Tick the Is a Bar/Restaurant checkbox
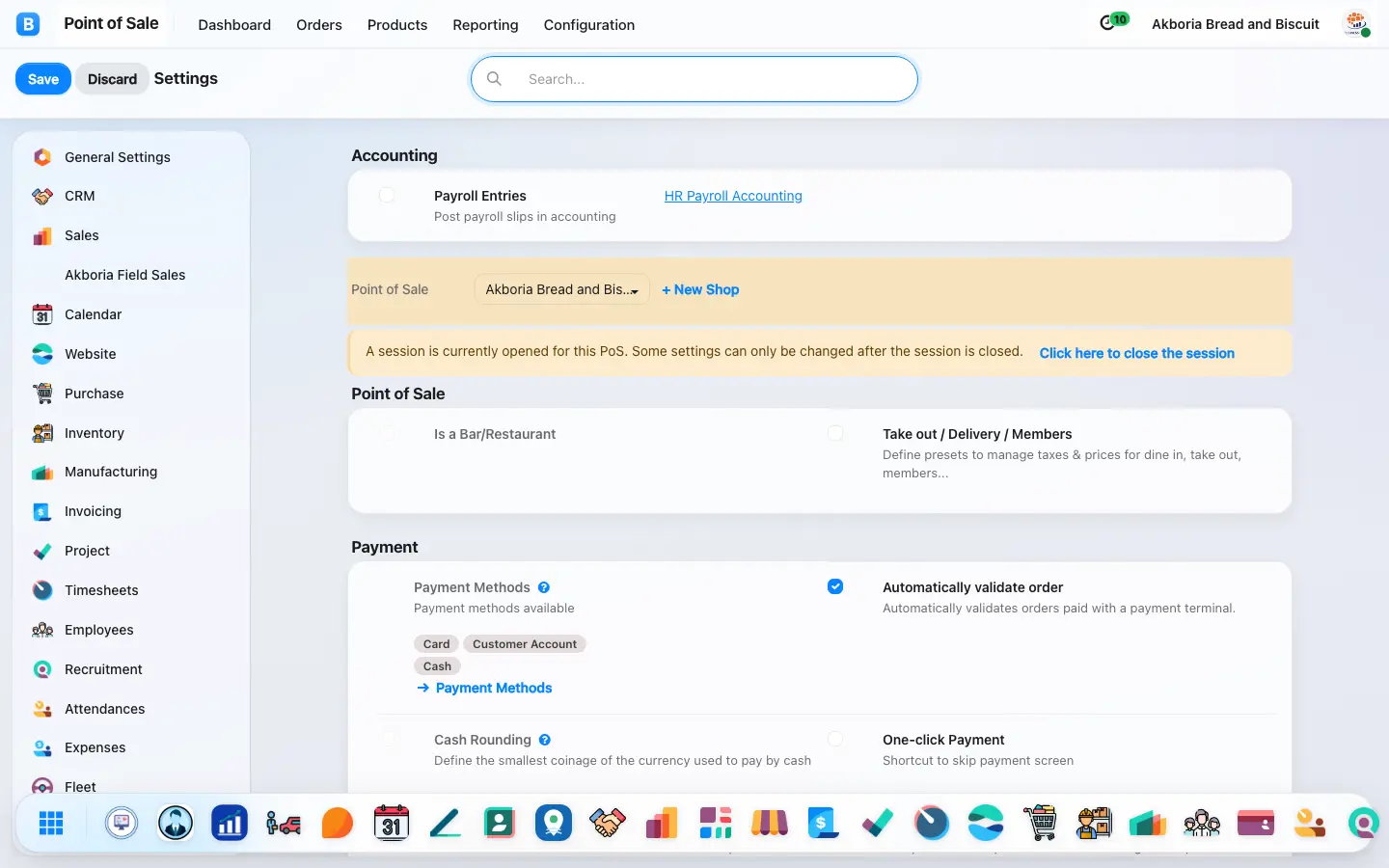Viewport: 1389px width, 868px height. [387, 434]
